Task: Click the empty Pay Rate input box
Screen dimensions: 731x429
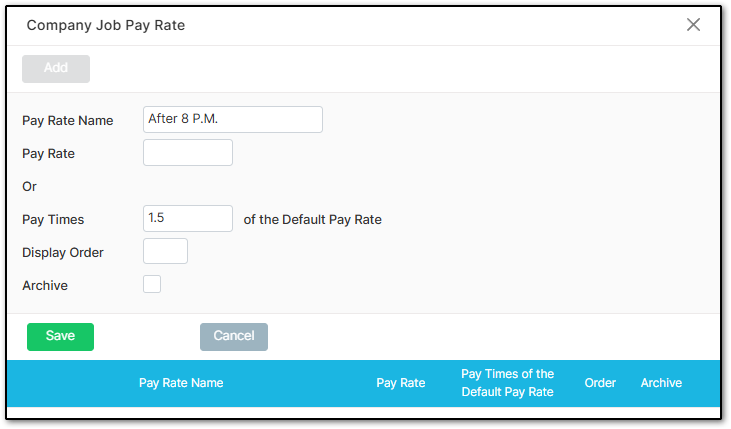Action: pyautogui.click(x=188, y=152)
